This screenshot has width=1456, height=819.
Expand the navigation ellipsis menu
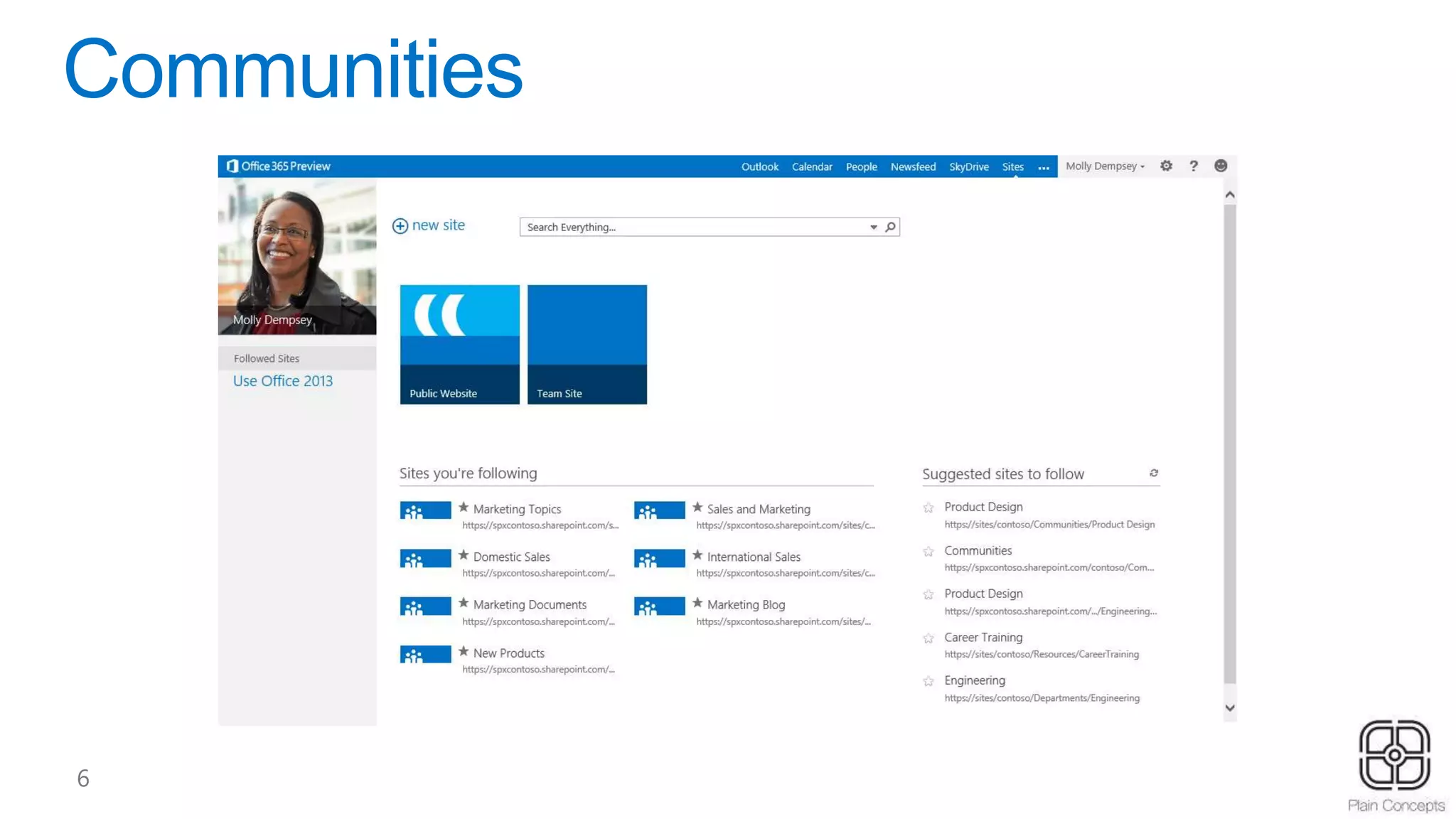tap(1044, 167)
